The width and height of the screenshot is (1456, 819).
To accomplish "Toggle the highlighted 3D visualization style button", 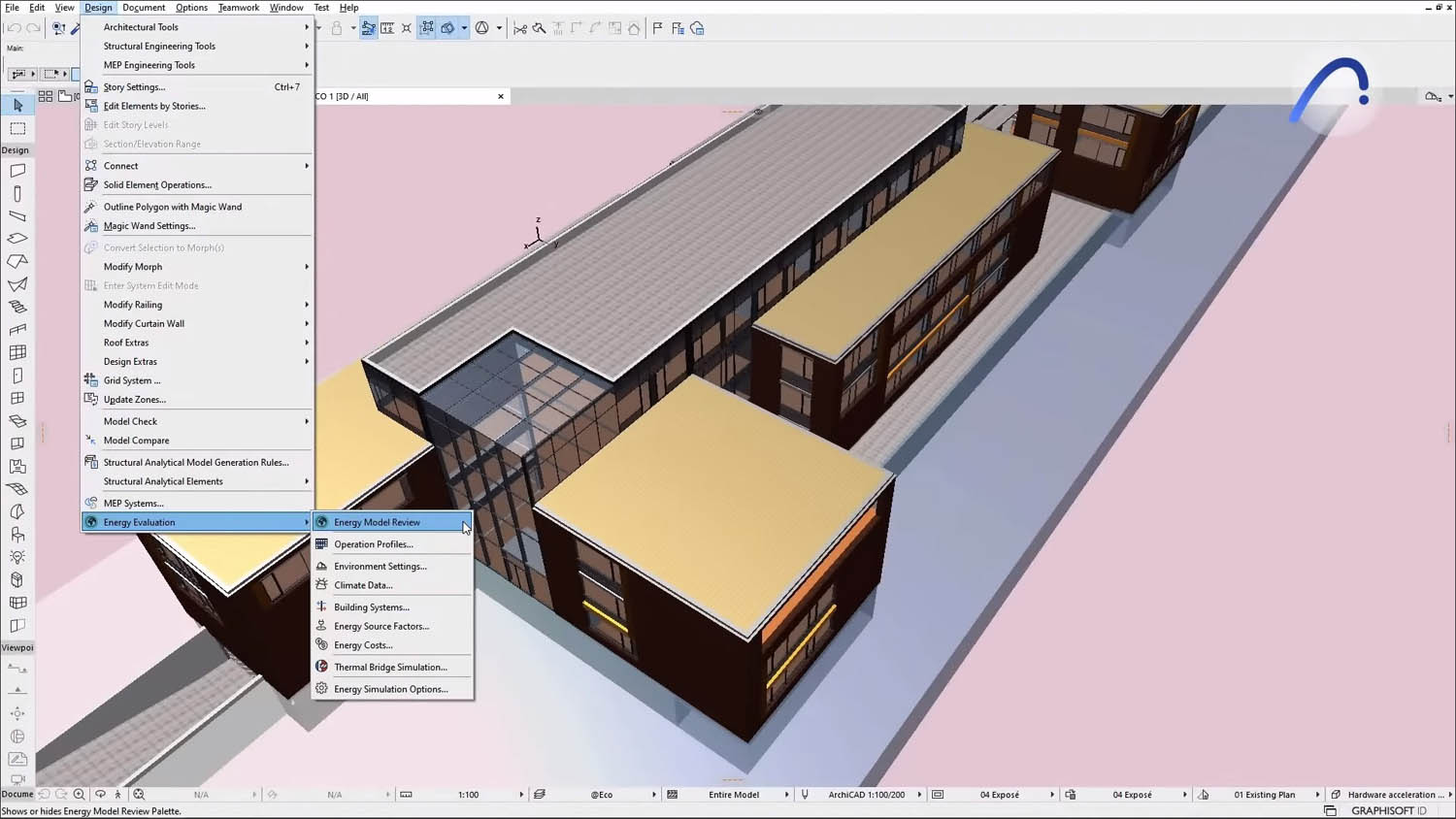I will (x=448, y=28).
